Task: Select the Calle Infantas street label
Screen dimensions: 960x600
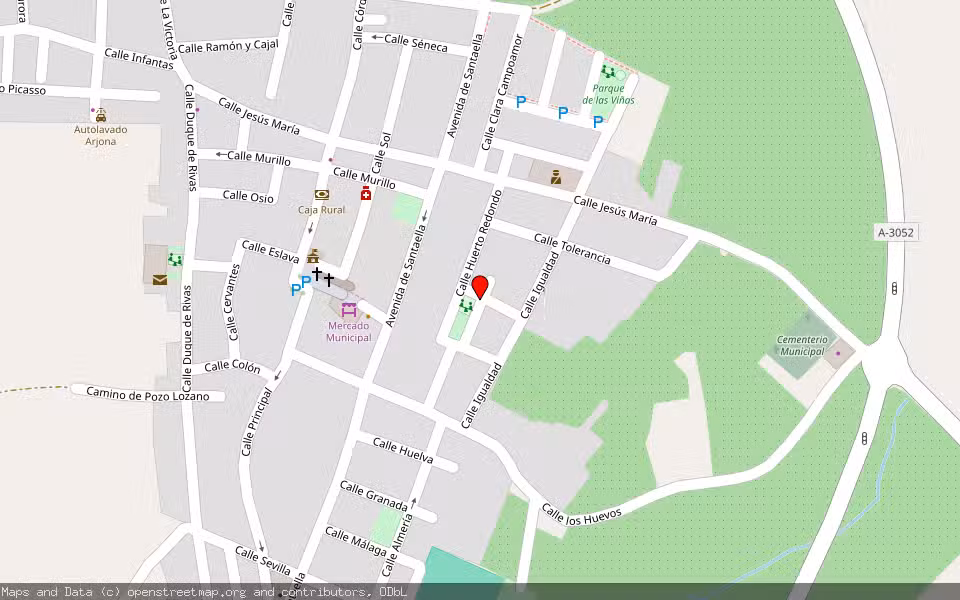Action: (139, 58)
